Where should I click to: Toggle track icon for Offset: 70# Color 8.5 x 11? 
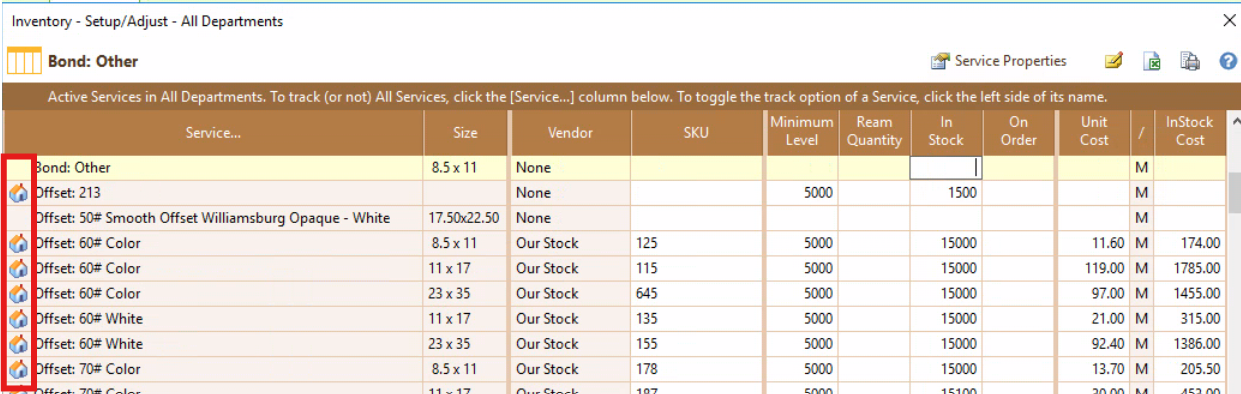(18, 368)
